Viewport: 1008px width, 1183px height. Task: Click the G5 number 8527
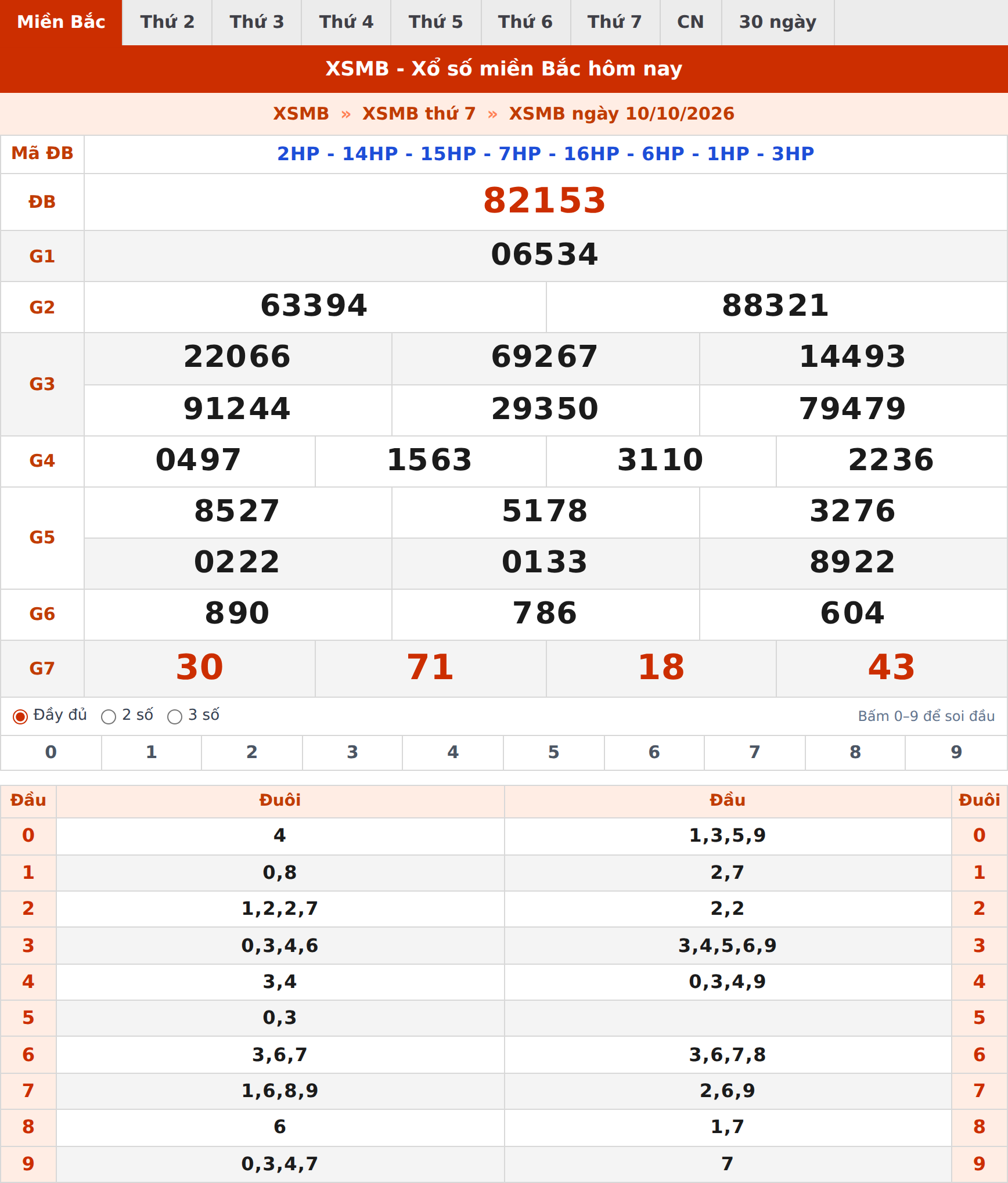[237, 511]
